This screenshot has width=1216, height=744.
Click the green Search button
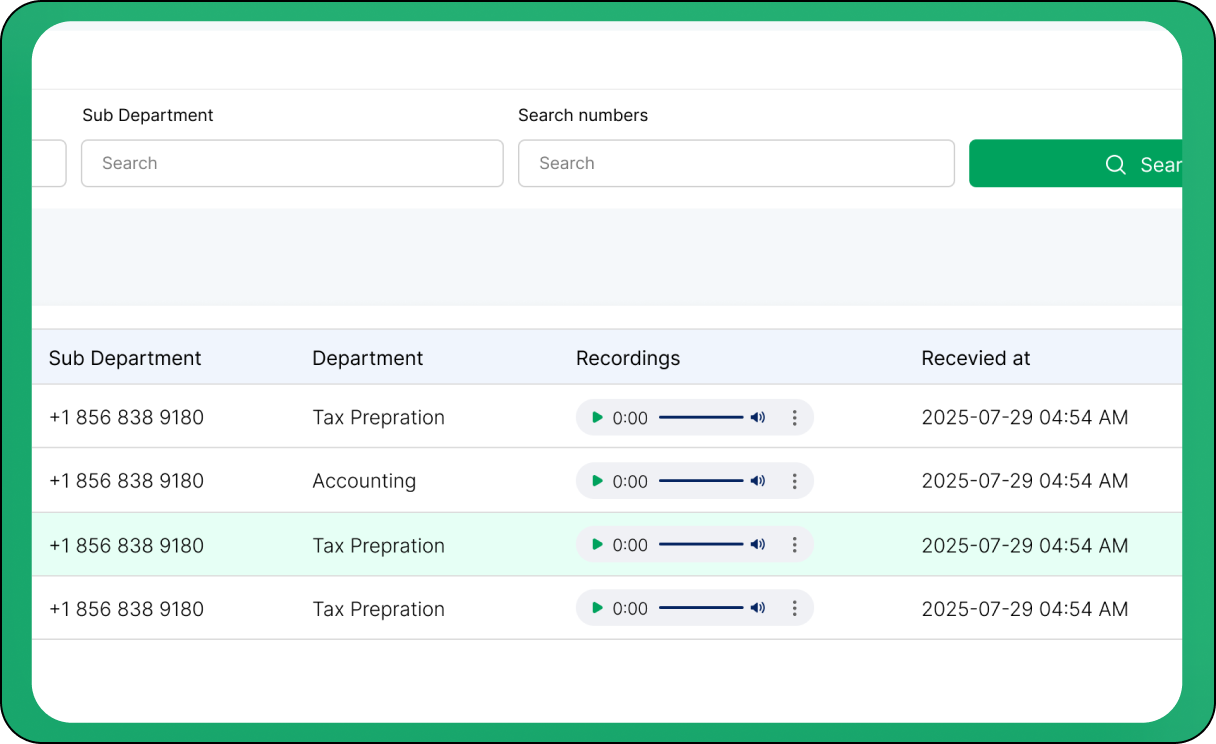point(1075,164)
